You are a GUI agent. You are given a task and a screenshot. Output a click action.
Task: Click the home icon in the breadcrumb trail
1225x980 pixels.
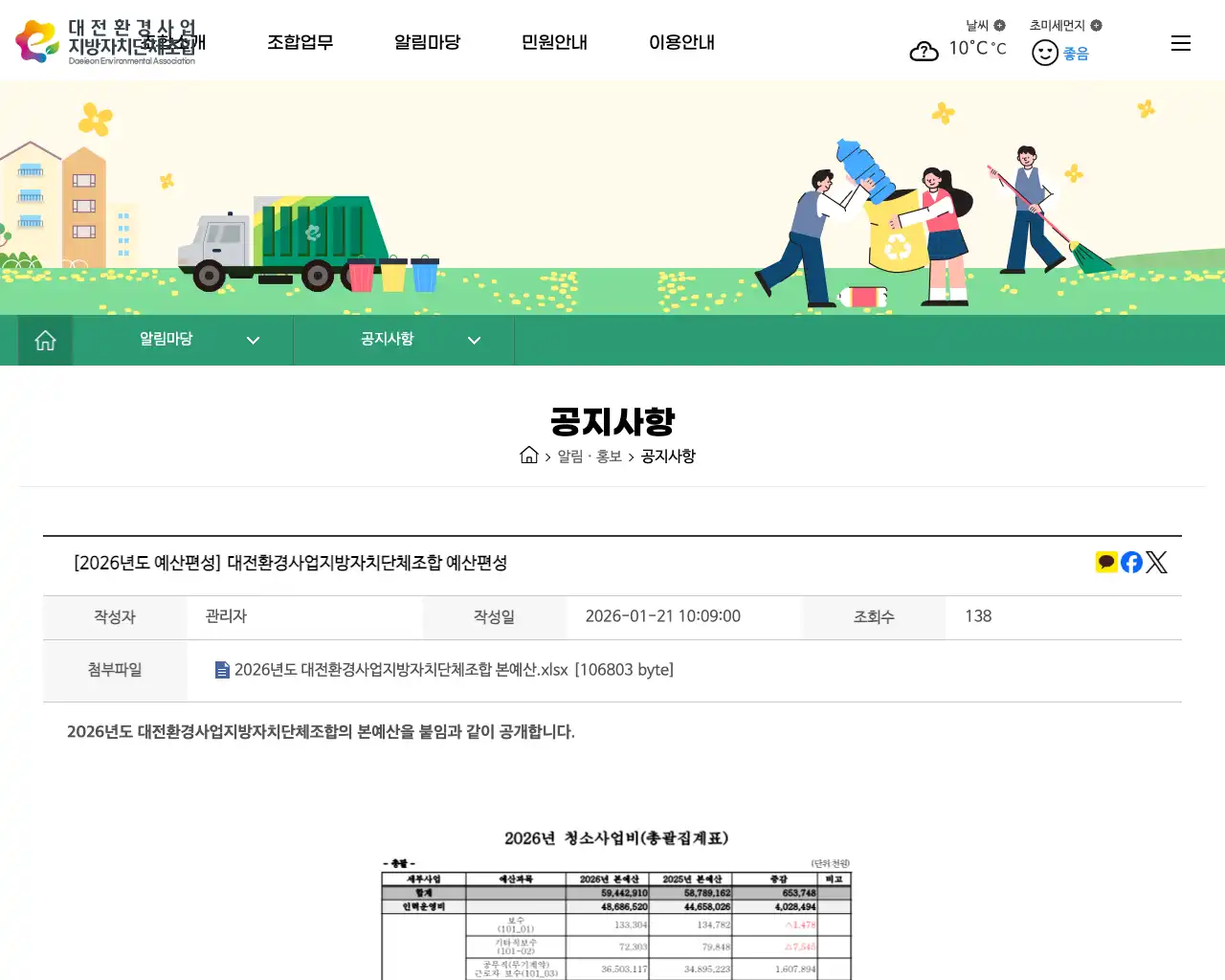(x=529, y=456)
